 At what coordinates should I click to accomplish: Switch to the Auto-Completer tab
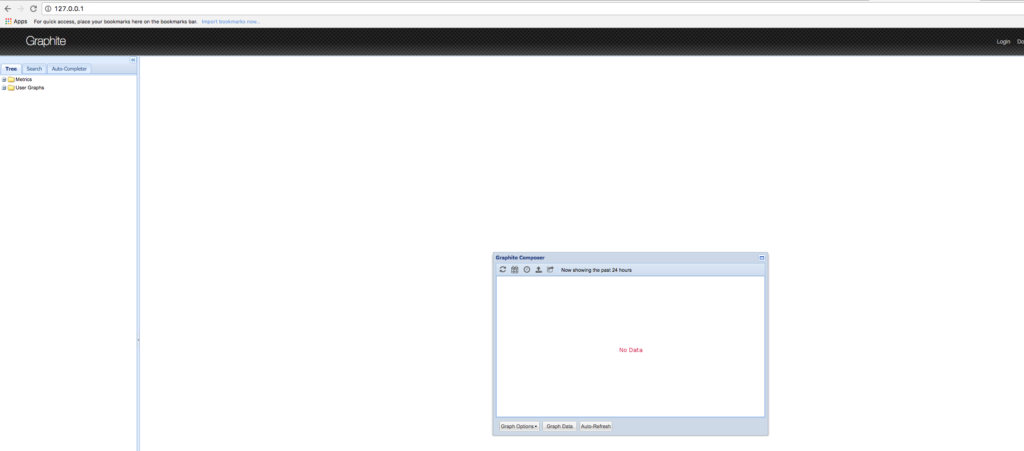coord(70,69)
